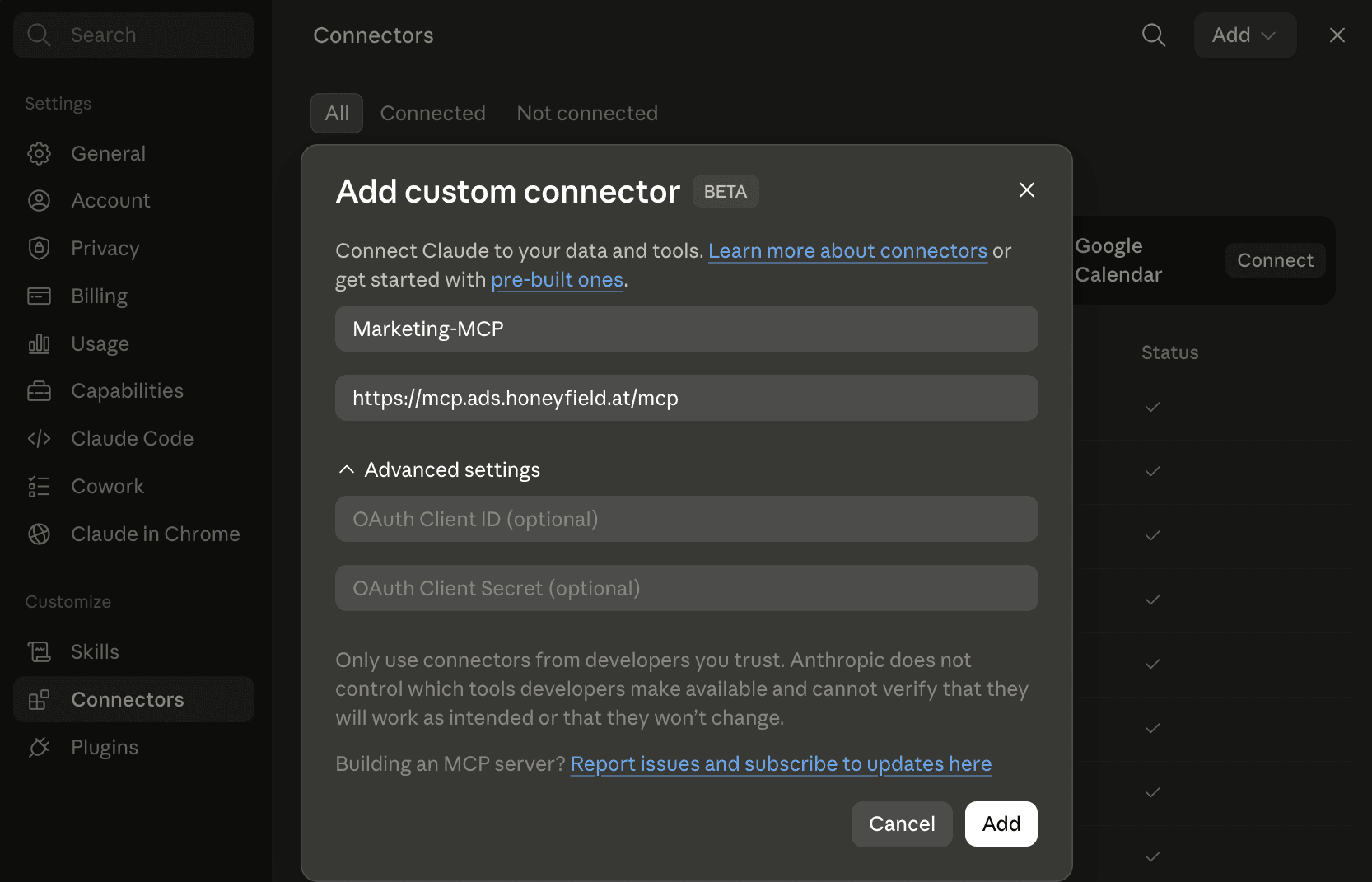Switch to the All tab

coord(337,114)
